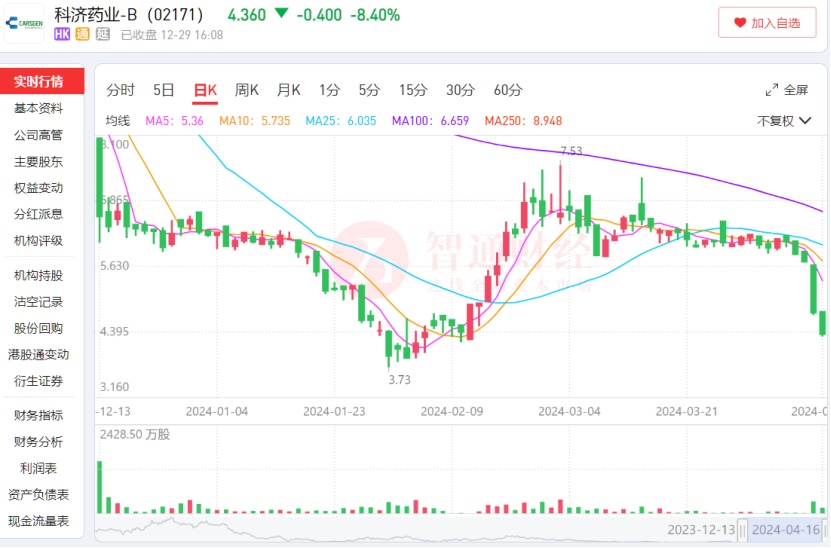Viewport: 831px width, 548px height.
Task: Switch to the 周K weekly chart tab
Action: coord(246,90)
